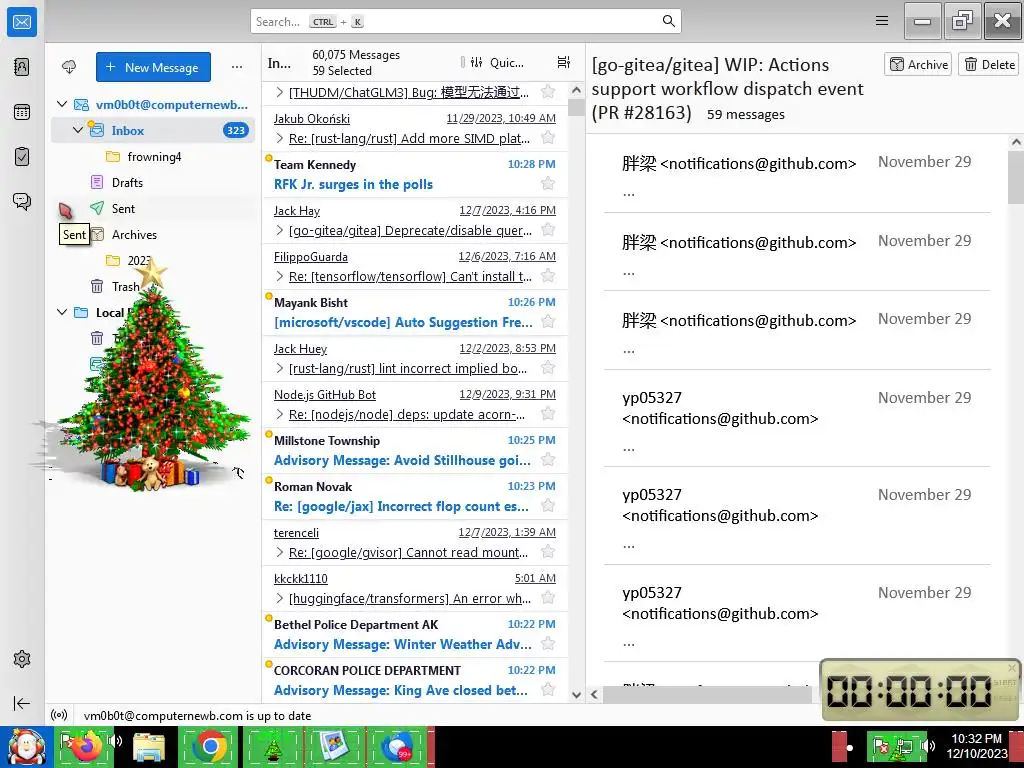Open the frowning4 subfolder
The height and width of the screenshot is (768, 1024).
click(153, 156)
